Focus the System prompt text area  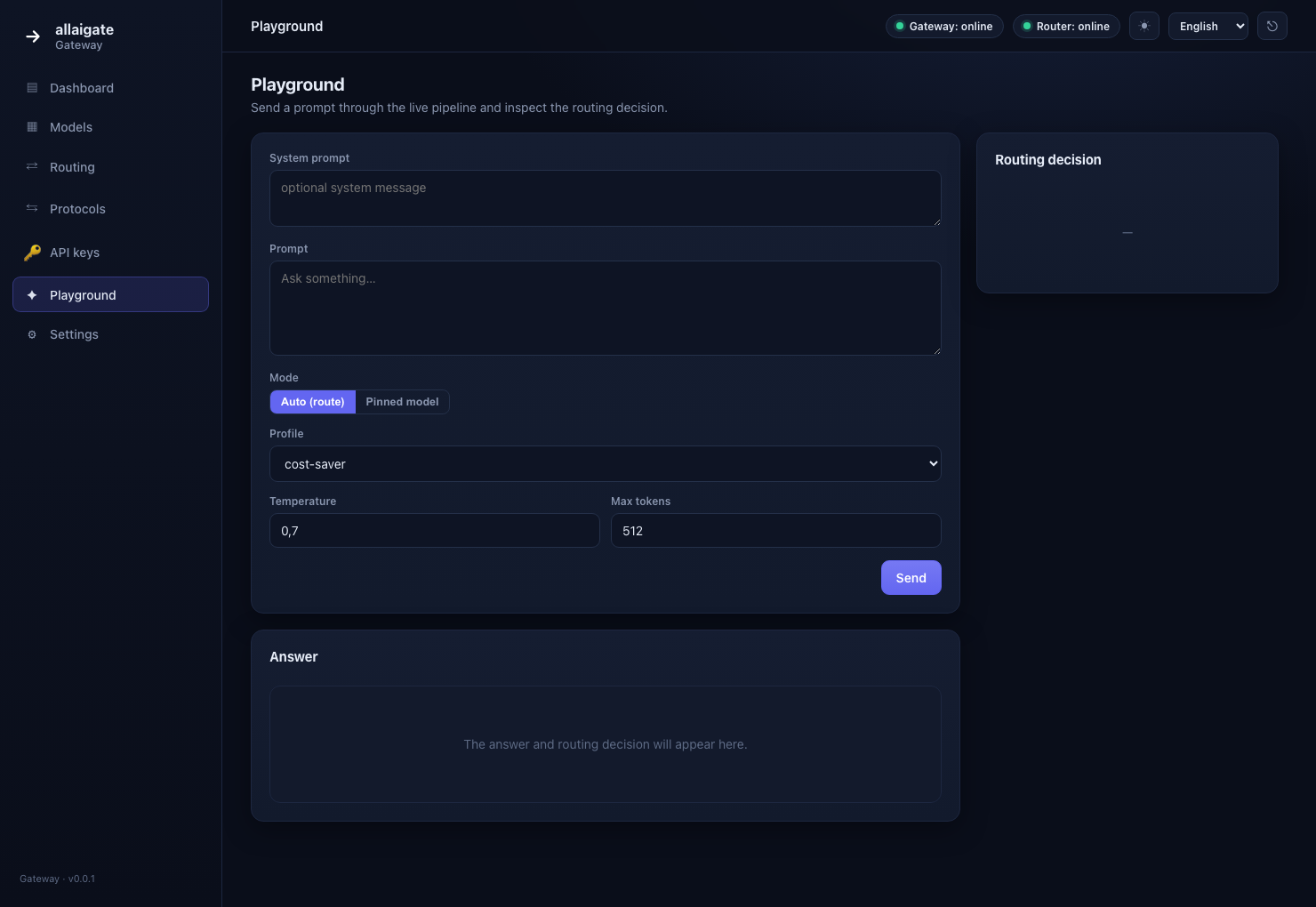pyautogui.click(x=605, y=198)
